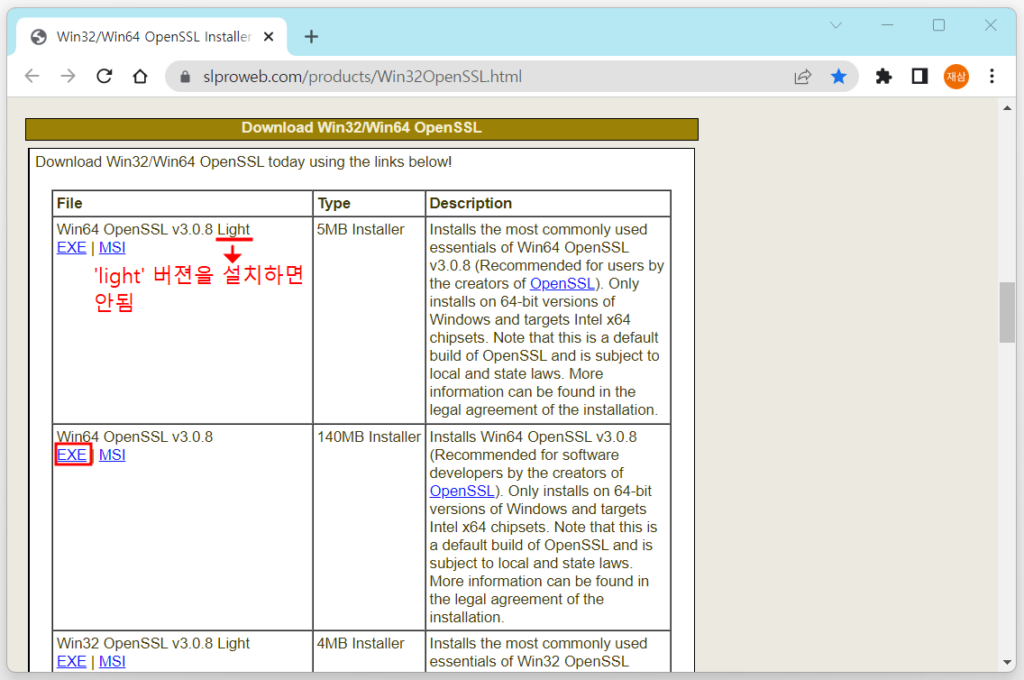Image resolution: width=1024 pixels, height=680 pixels.
Task: View site security lock info
Action: click(185, 77)
